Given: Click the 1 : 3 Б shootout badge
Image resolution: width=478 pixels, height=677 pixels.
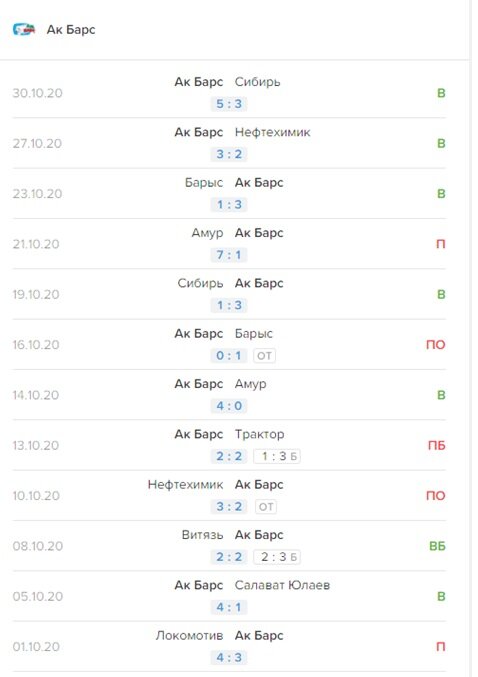Looking at the screenshot, I should coord(277,456).
